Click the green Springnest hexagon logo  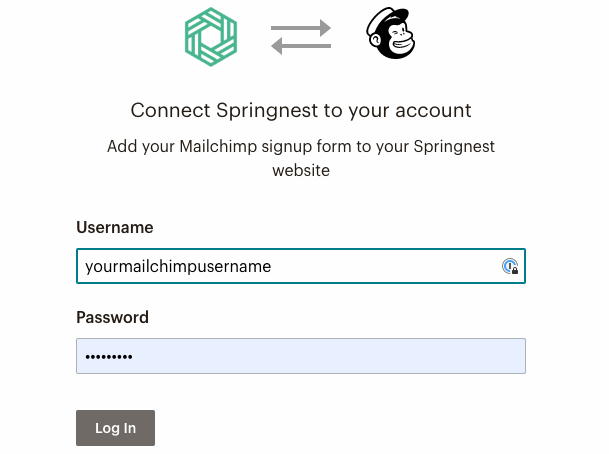click(x=211, y=38)
